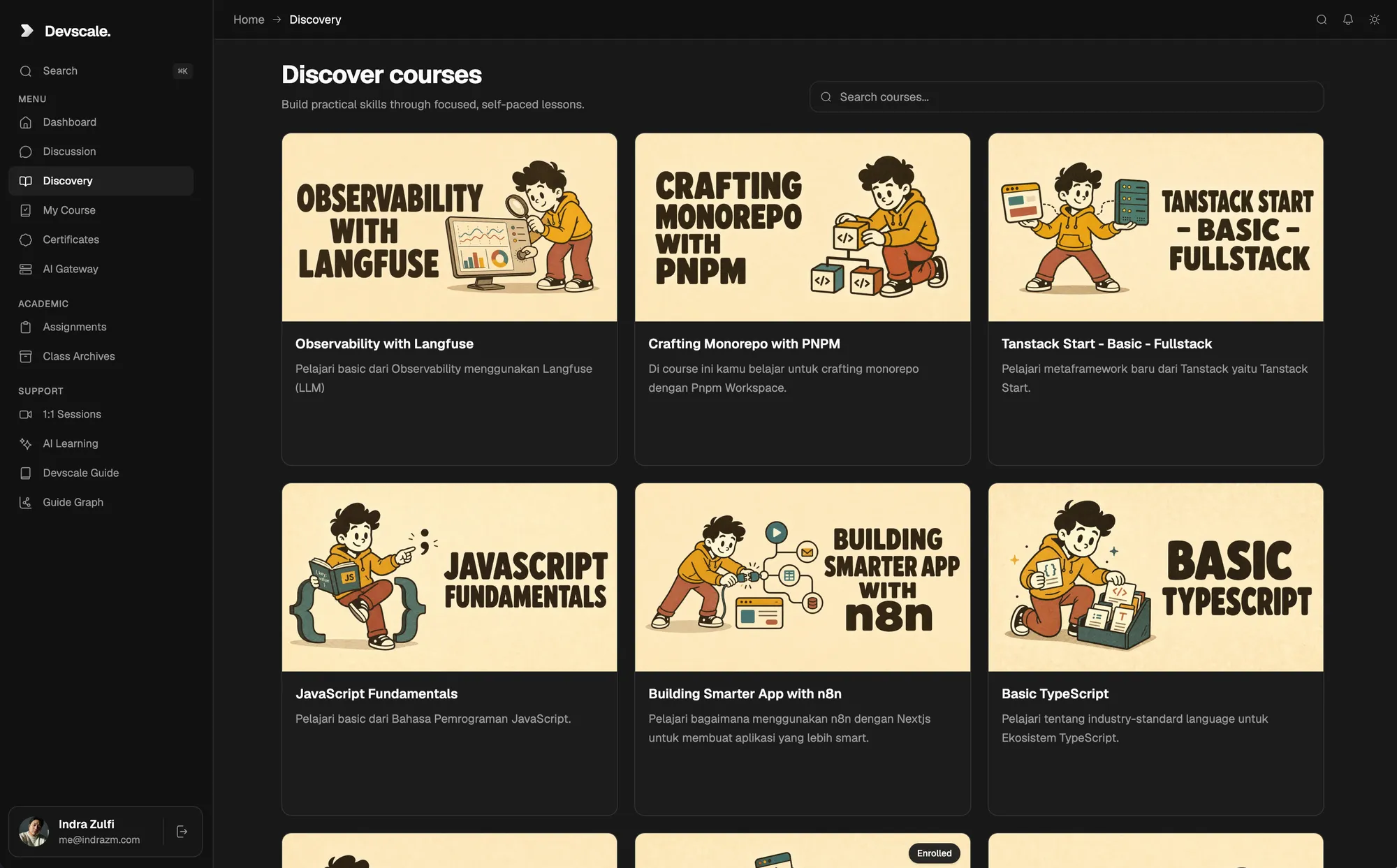Open Crafting Monorepo with PNPM thumbnail
The image size is (1397, 868).
[x=802, y=228]
